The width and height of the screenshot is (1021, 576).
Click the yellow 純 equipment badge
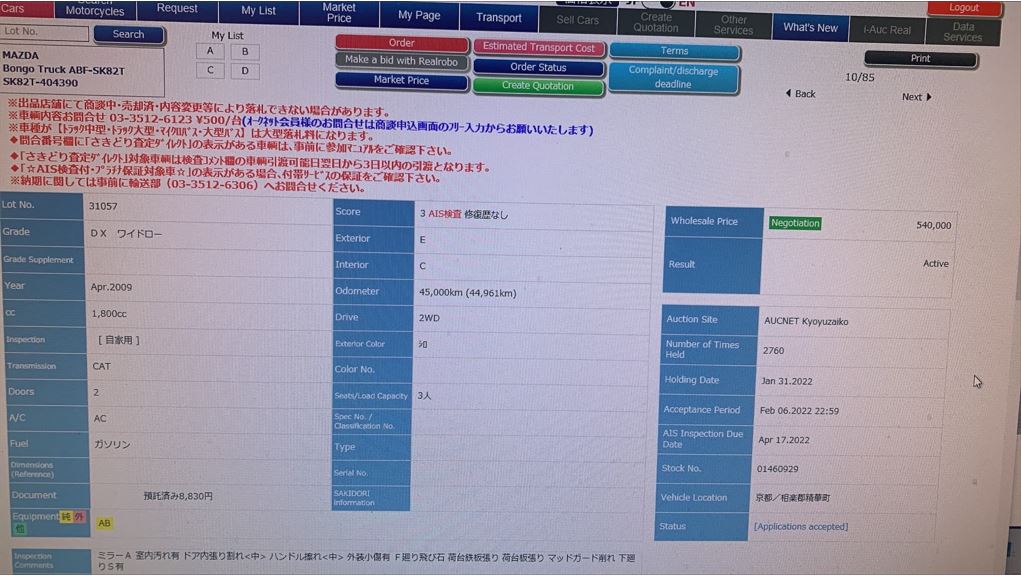[x=66, y=516]
